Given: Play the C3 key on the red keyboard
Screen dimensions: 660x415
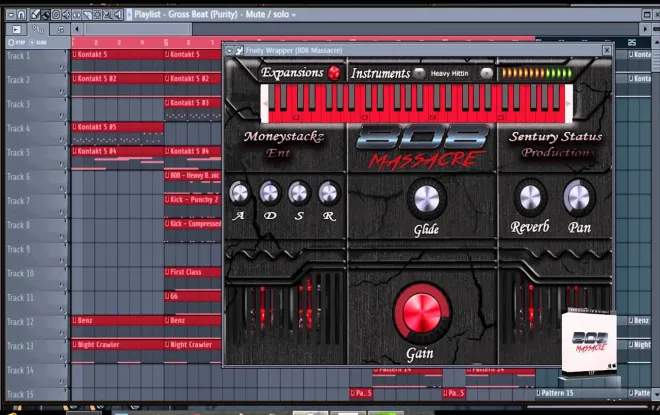Looking at the screenshot, I should coord(365,117).
